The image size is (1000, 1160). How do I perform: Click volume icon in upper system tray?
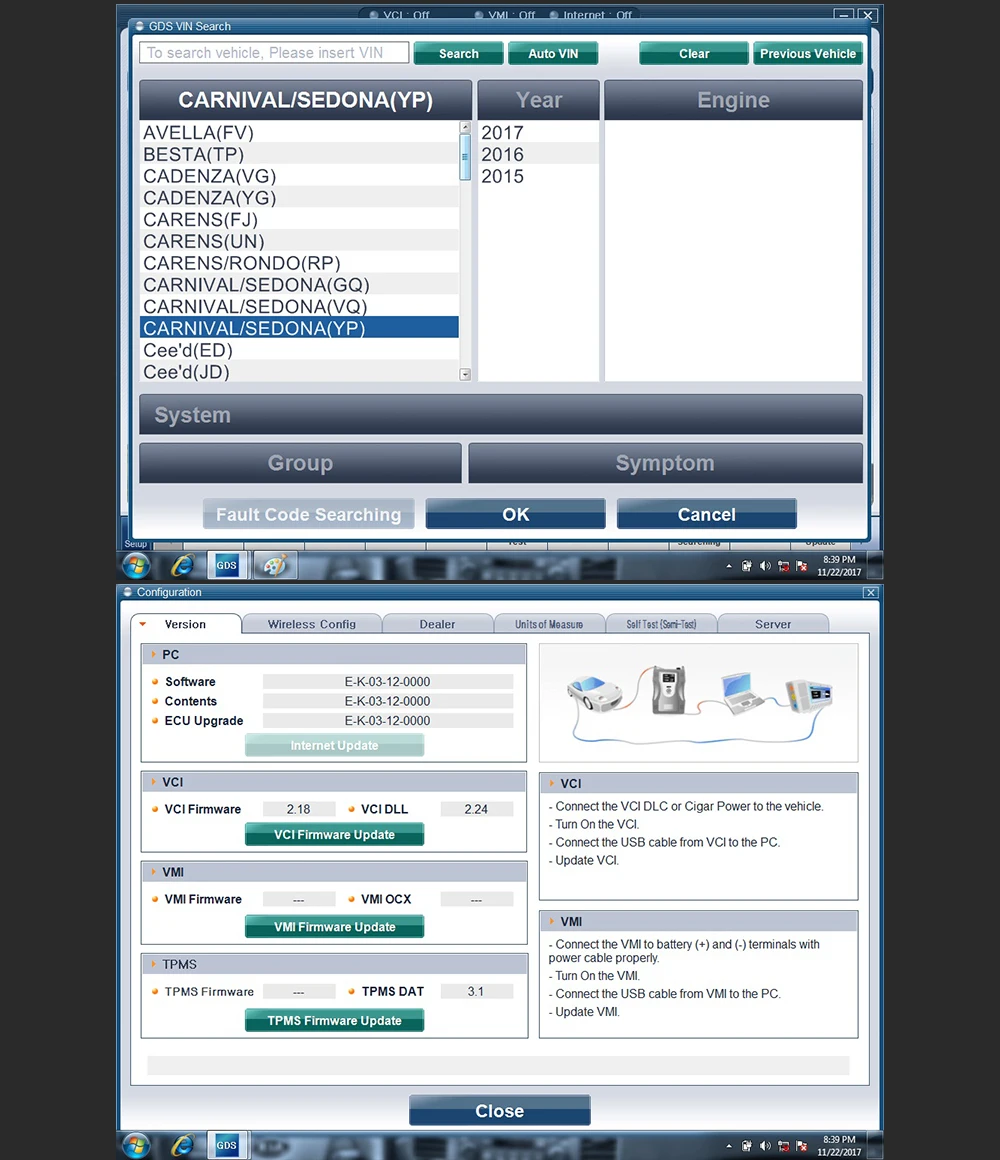(x=765, y=566)
